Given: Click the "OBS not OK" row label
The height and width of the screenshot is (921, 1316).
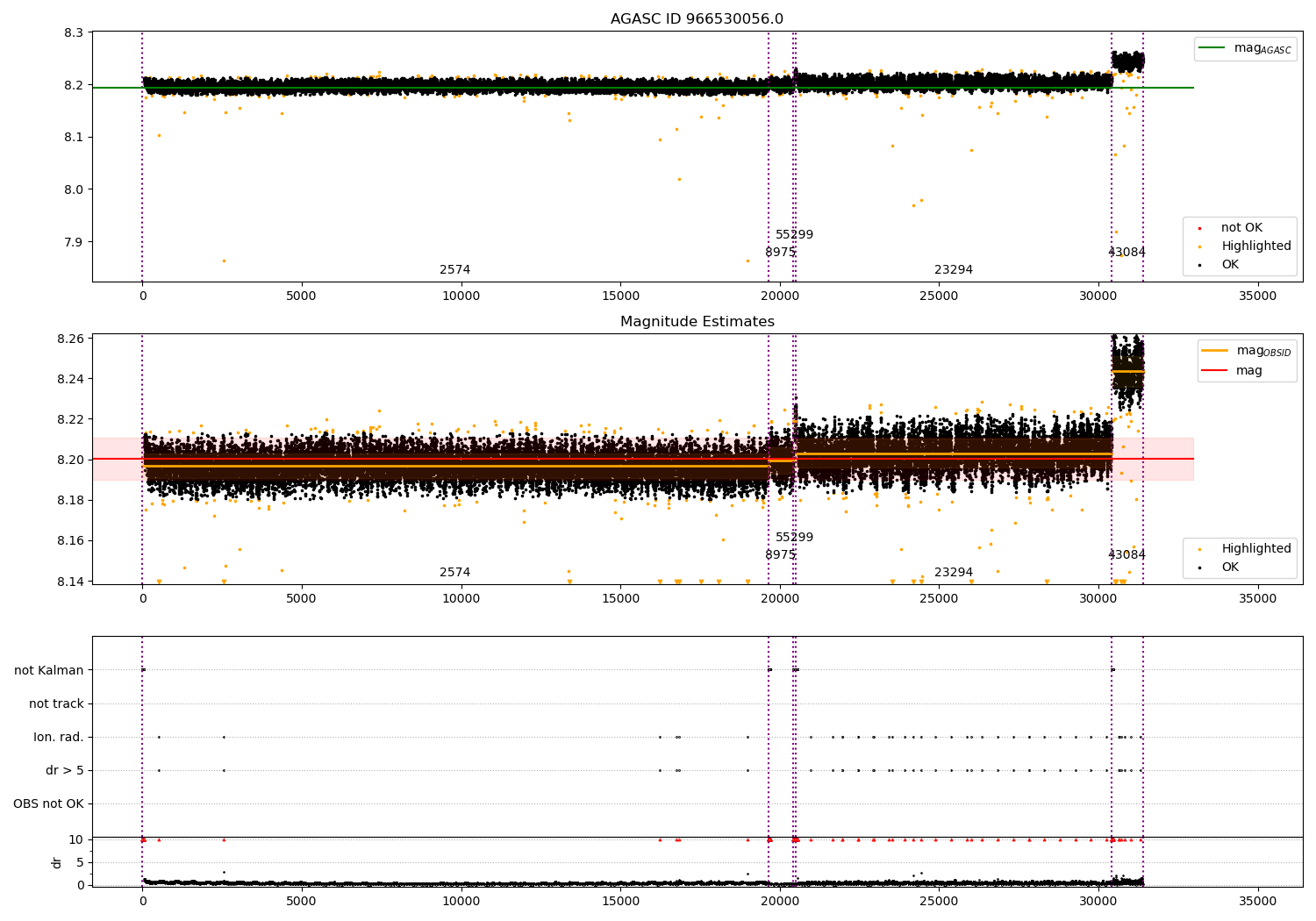Looking at the screenshot, I should click(48, 803).
